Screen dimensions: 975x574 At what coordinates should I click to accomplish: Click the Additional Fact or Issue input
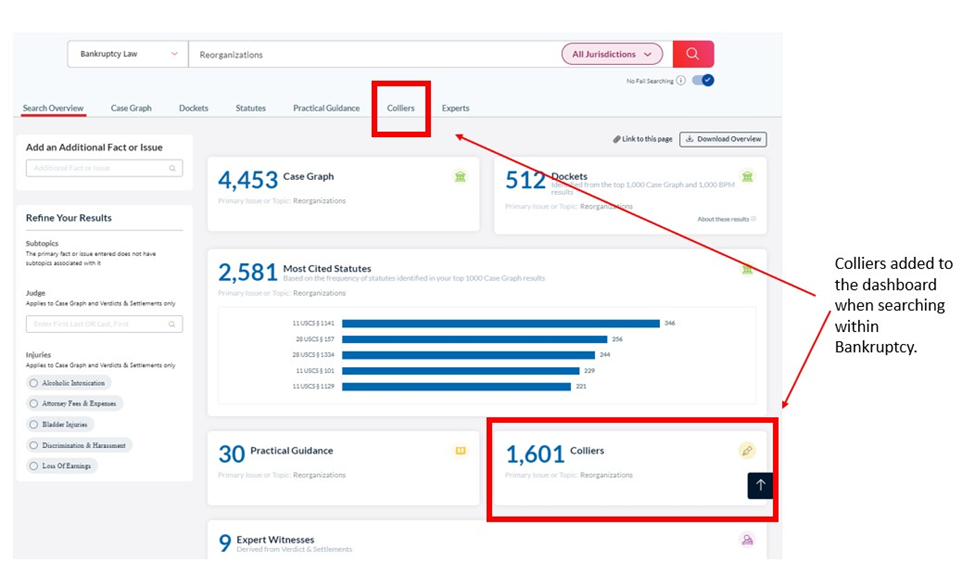pos(104,168)
